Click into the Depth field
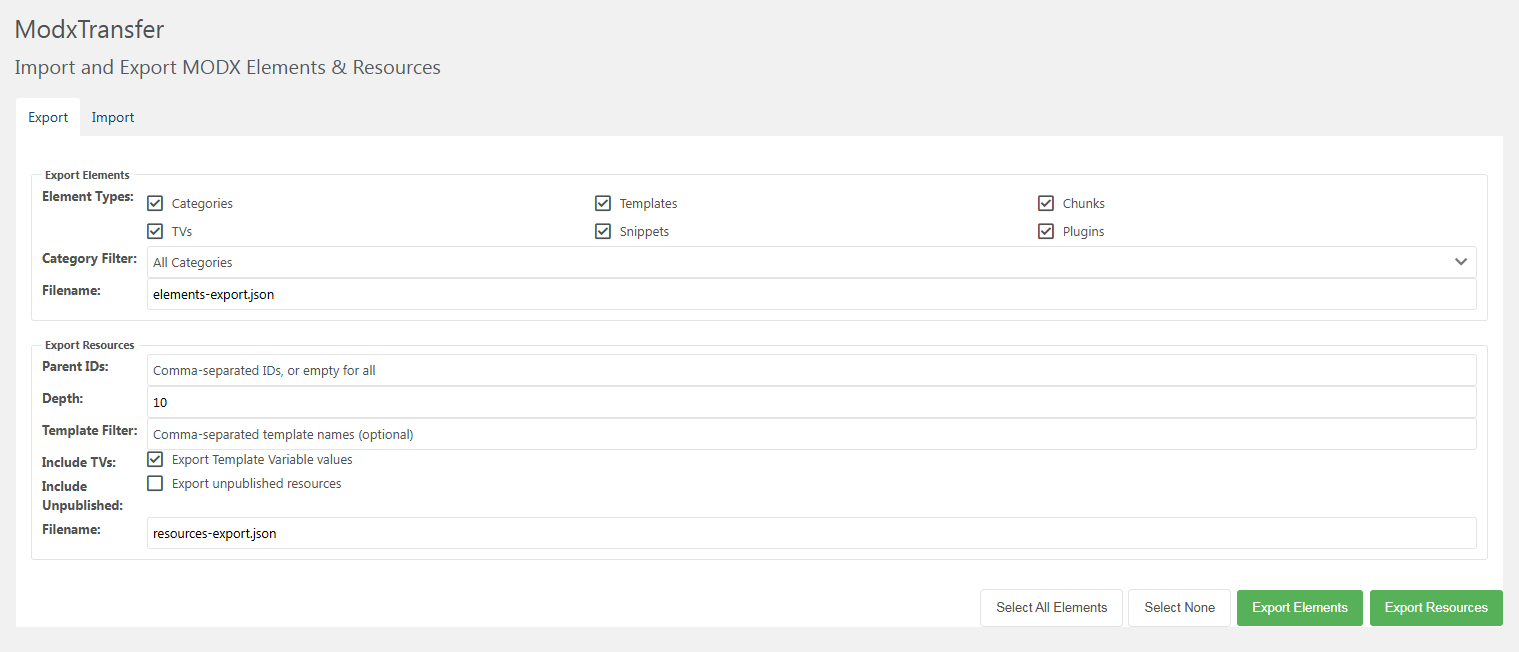This screenshot has height=652, width=1519. click(810, 402)
